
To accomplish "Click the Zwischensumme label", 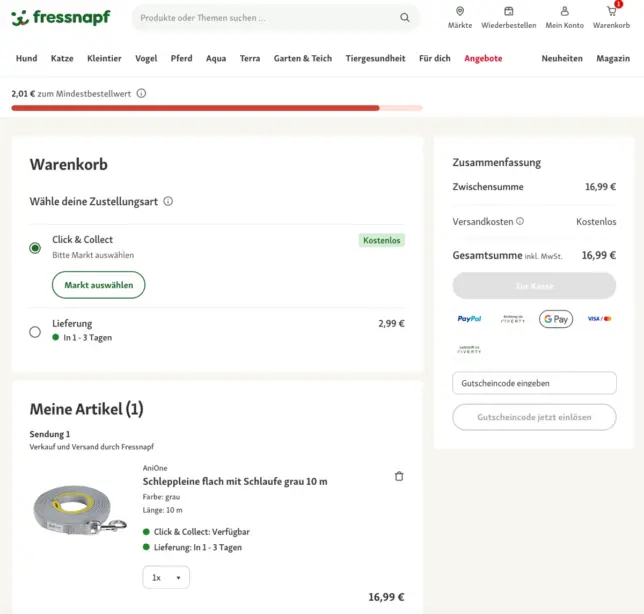I will (x=488, y=186).
